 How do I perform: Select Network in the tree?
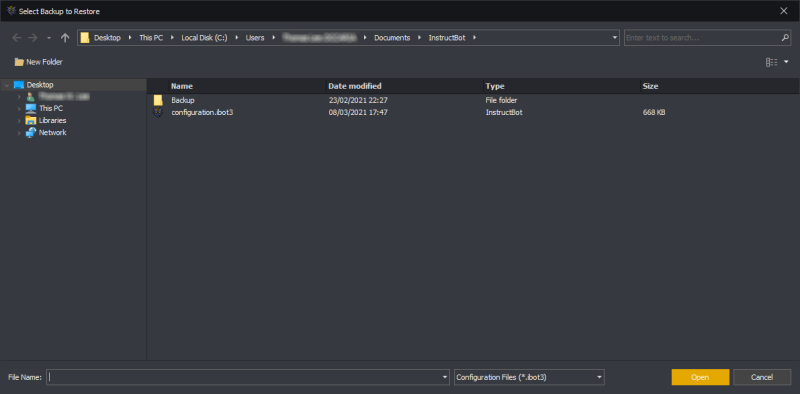(53, 132)
